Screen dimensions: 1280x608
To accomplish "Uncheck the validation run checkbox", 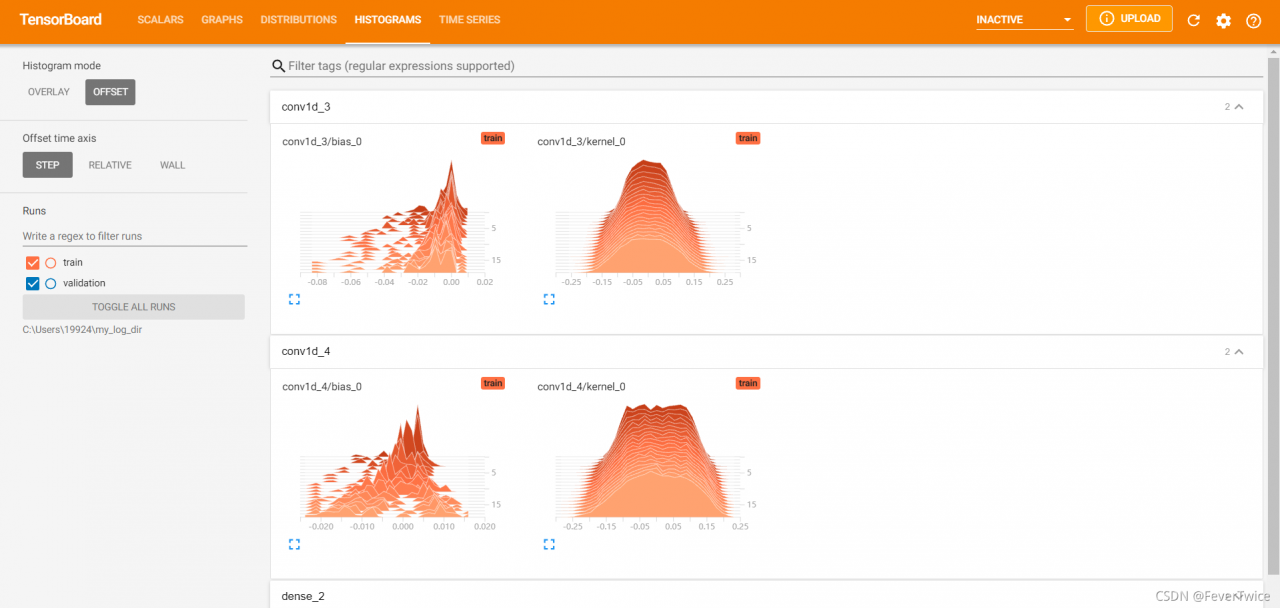I will [33, 283].
